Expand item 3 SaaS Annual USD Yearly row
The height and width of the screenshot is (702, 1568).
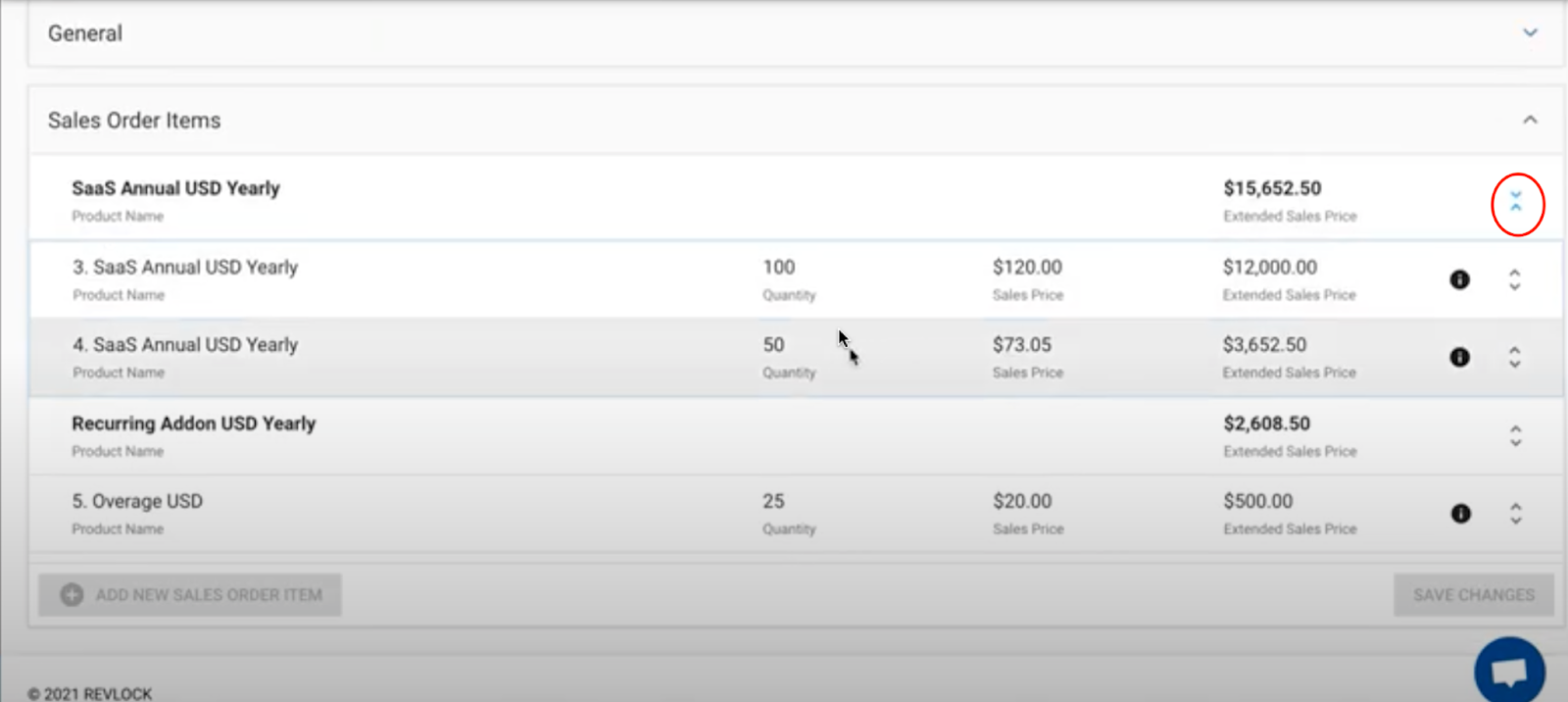tap(1515, 279)
